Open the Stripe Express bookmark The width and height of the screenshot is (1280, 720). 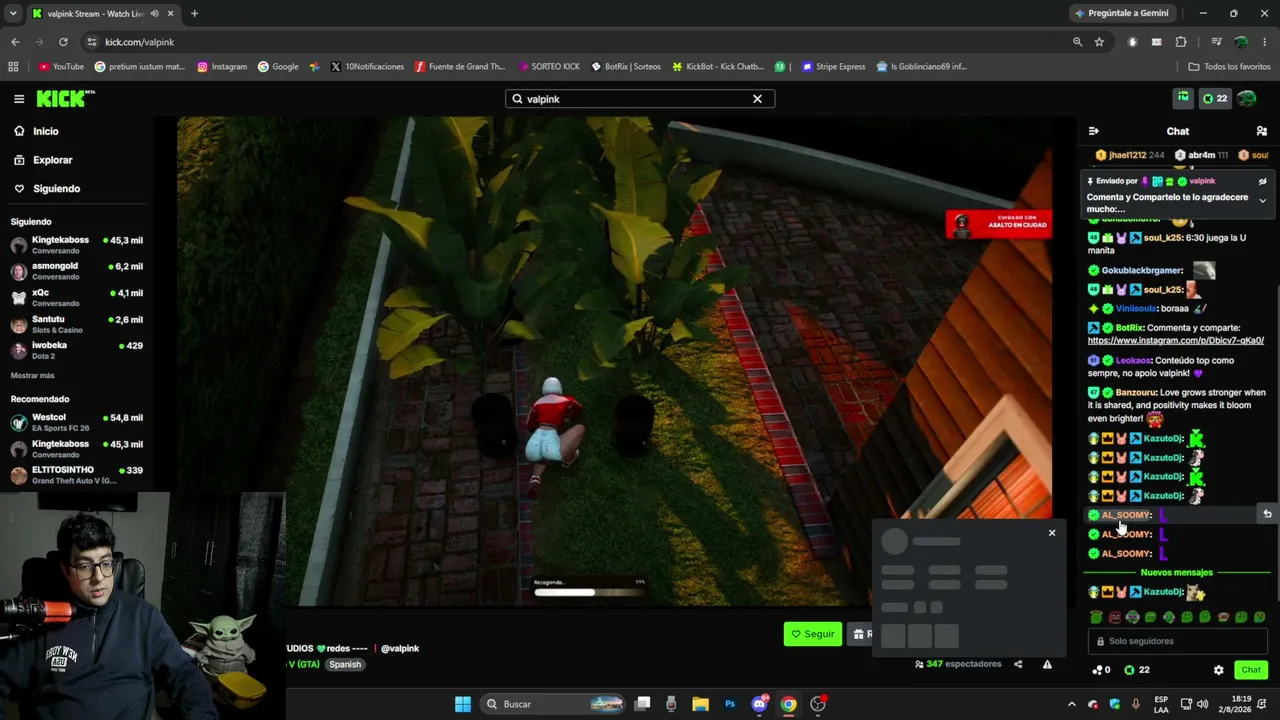[x=833, y=67]
